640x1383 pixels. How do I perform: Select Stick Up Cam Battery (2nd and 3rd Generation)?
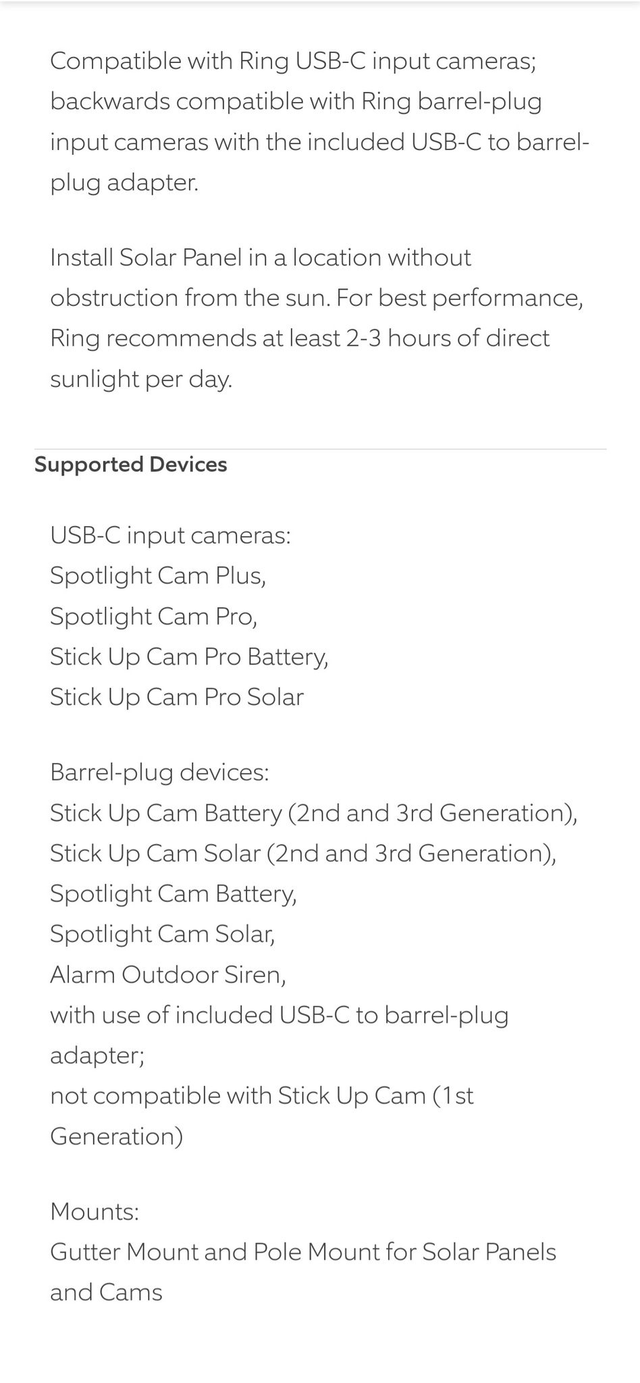point(314,813)
